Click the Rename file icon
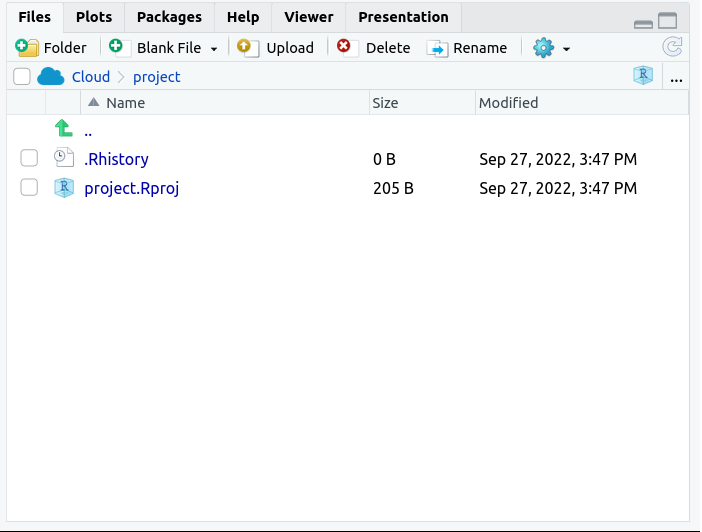 tap(437, 47)
